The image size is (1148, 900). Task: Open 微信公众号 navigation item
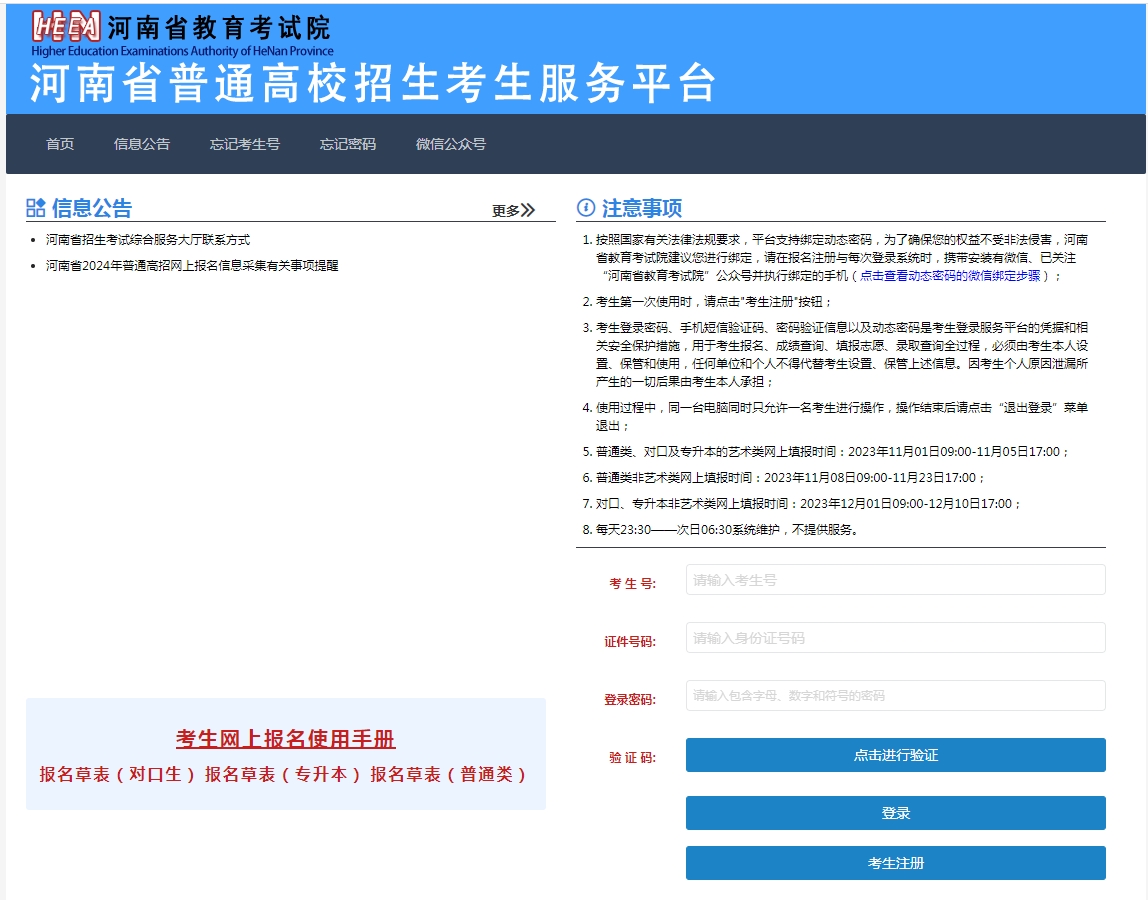point(451,144)
